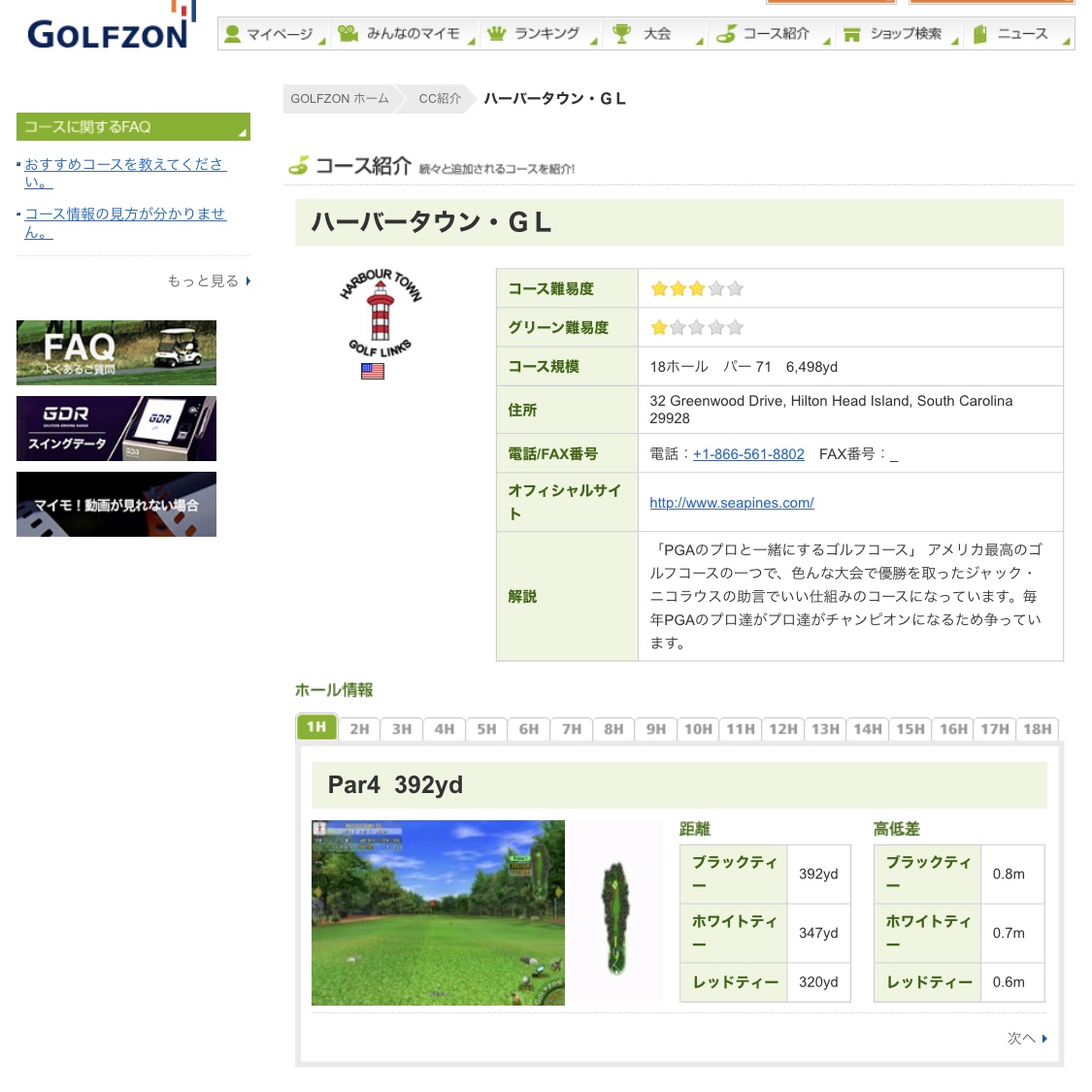The image size is (1092, 1092).
Task: Select the 11H hole tab
Action: [x=741, y=728]
